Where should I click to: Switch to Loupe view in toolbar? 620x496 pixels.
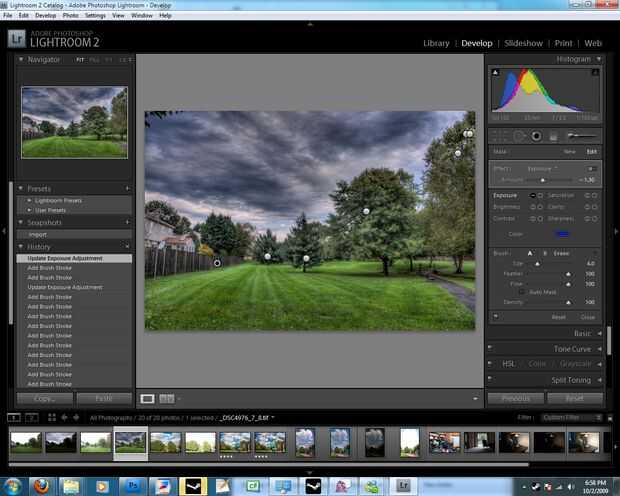click(x=147, y=399)
